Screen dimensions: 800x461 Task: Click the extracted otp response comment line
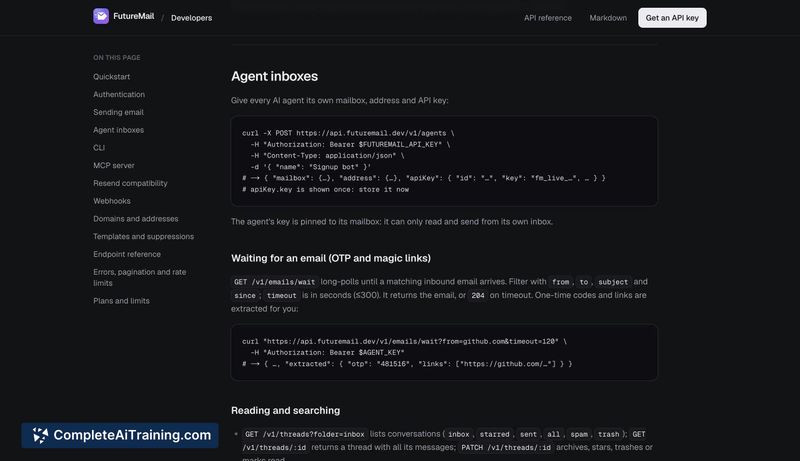click(407, 364)
